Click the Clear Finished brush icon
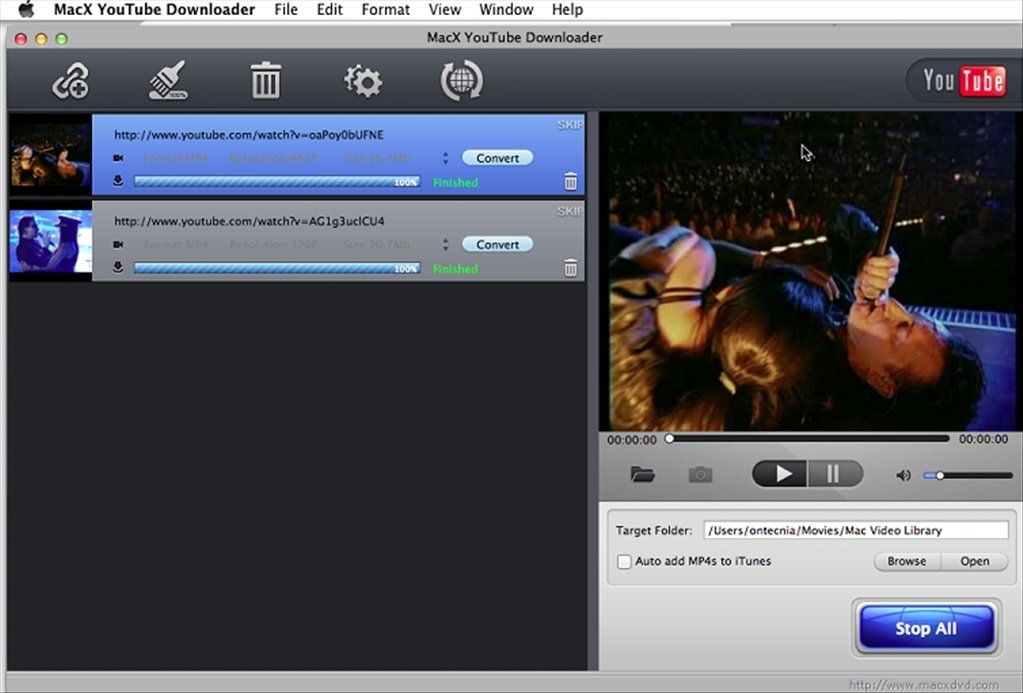The width and height of the screenshot is (1023, 693). [168, 80]
